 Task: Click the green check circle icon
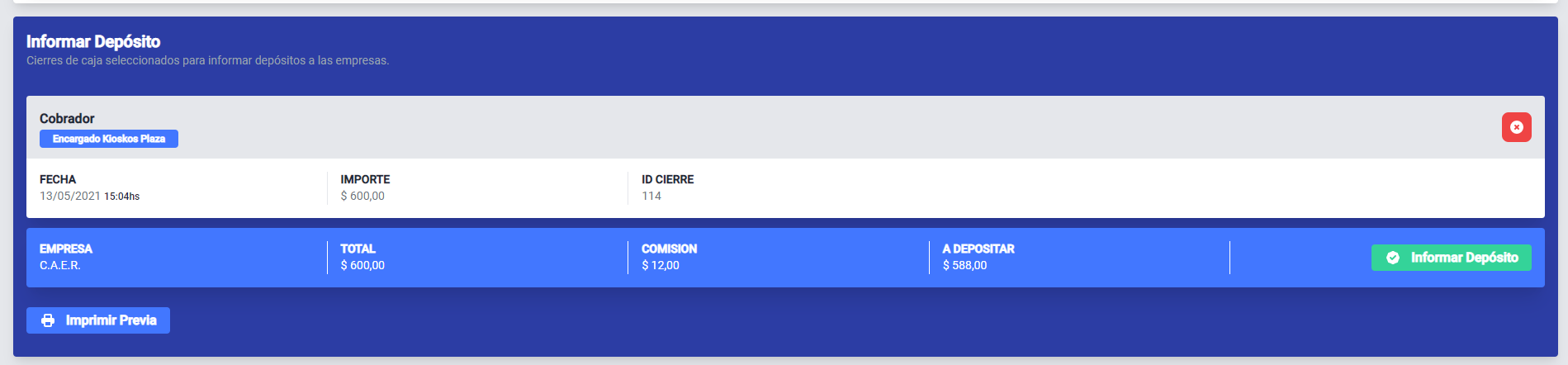pyautogui.click(x=1393, y=258)
